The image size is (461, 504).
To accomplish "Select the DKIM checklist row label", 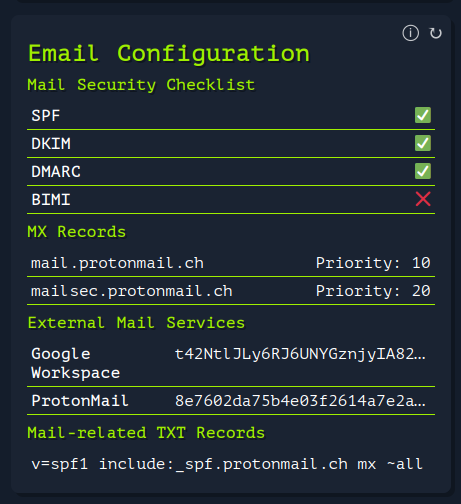I will tap(51, 144).
